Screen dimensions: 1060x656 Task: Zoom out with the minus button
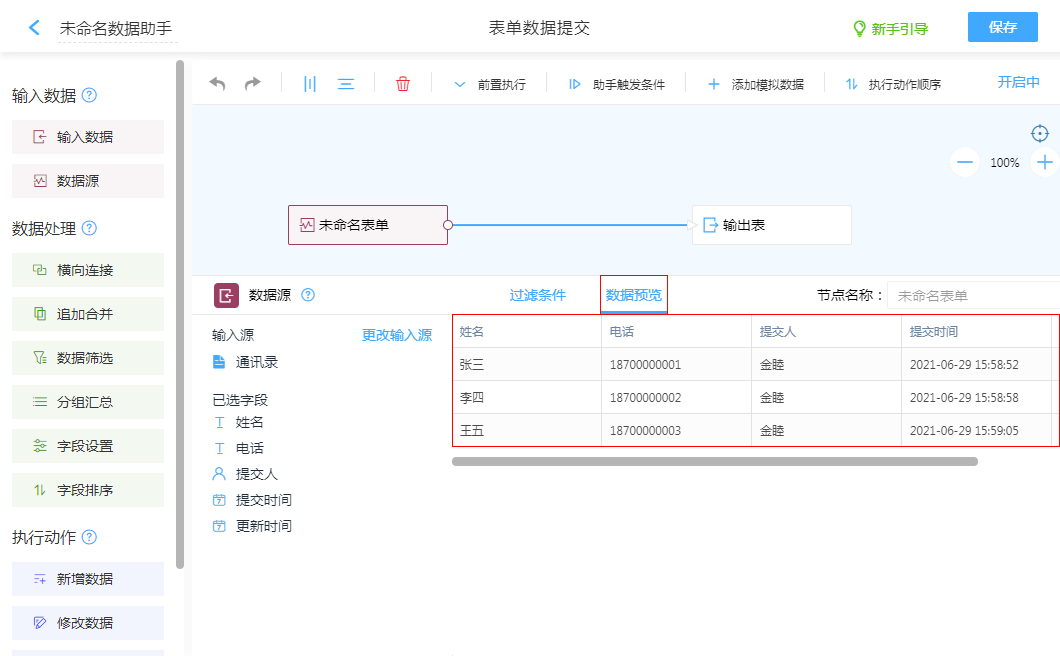pyautogui.click(x=965, y=162)
